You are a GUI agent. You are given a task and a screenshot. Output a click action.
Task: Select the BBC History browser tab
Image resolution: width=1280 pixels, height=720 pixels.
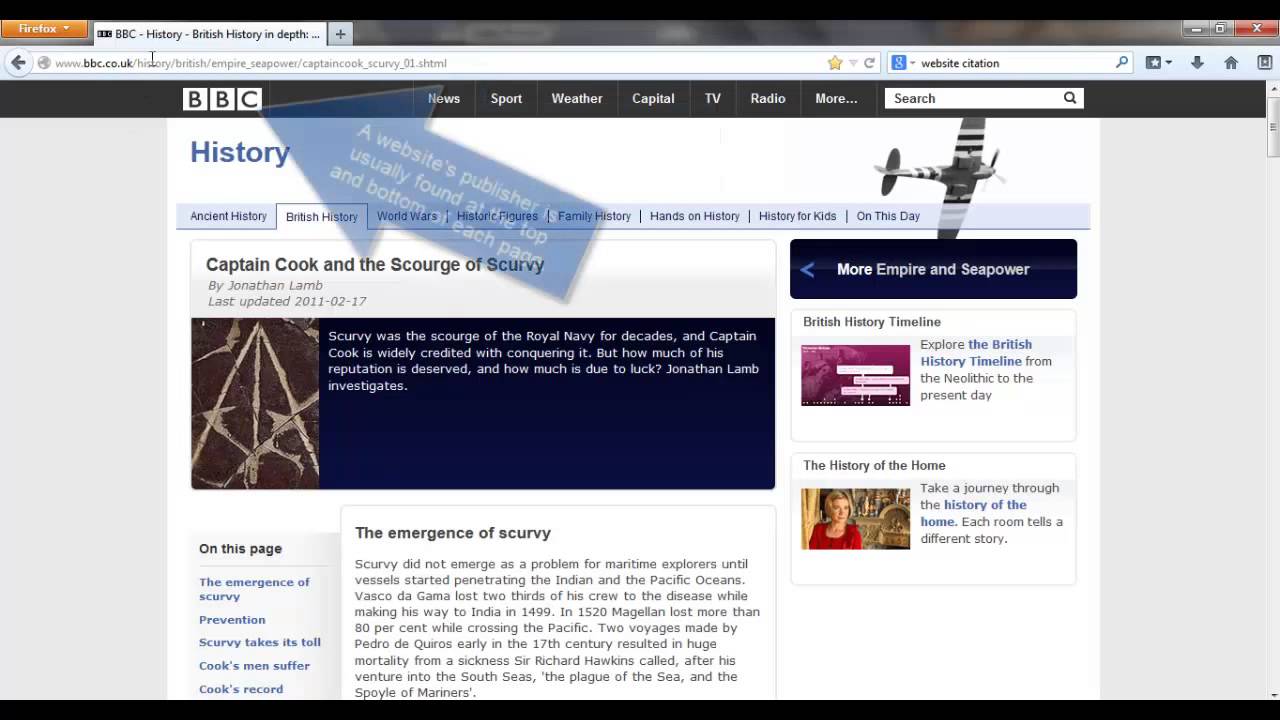click(x=209, y=34)
